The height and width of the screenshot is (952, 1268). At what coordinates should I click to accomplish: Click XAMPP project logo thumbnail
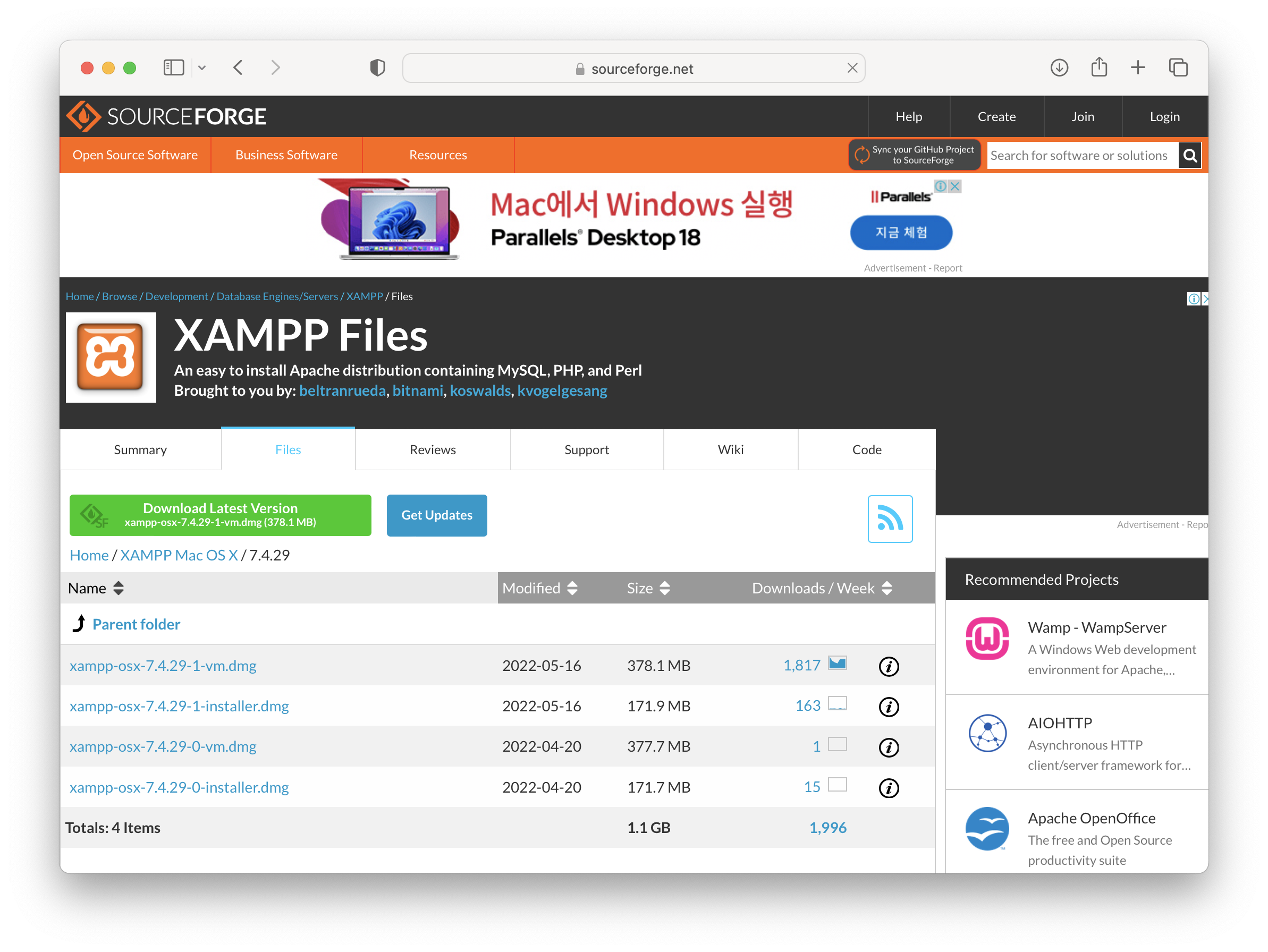111,357
